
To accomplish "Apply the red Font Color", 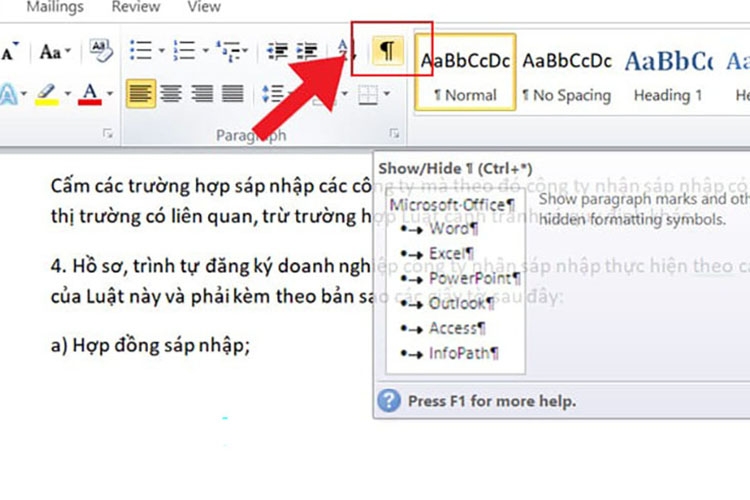I will 90,94.
